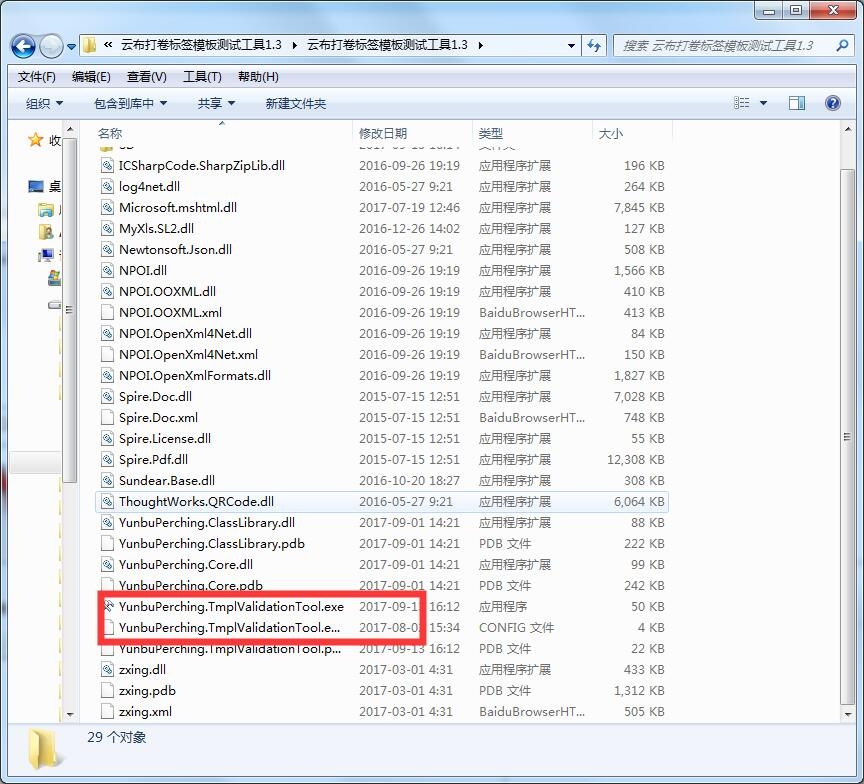Select NPOI.OpenXml4Net.xml file icon
The image size is (864, 784).
click(107, 354)
